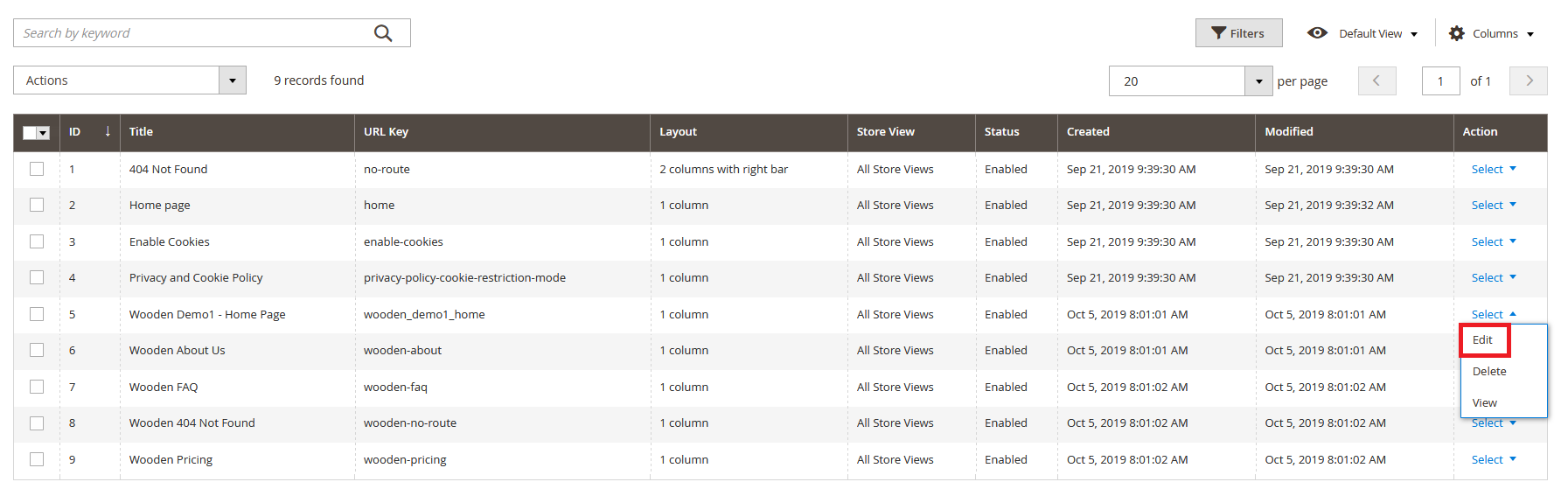Sort by ID column arrow
The image size is (1568, 496).
[x=108, y=131]
